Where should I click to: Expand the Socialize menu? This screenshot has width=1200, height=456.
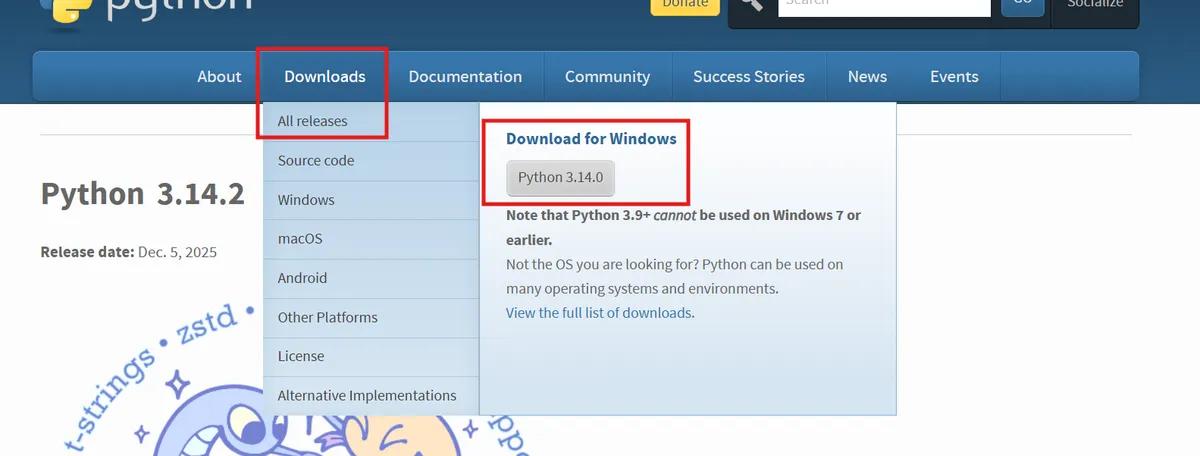click(x=1094, y=5)
